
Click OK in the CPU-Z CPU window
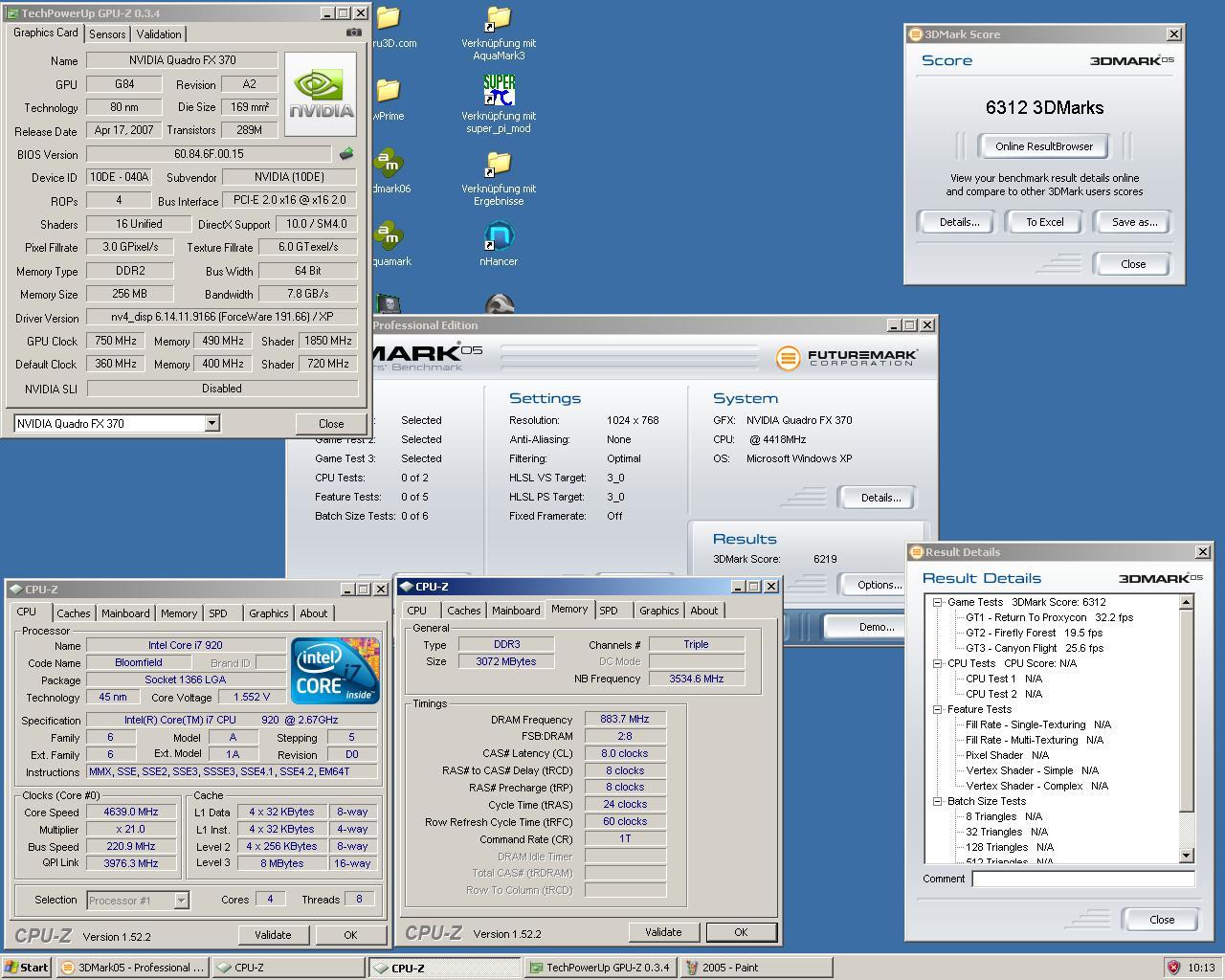pyautogui.click(x=350, y=935)
